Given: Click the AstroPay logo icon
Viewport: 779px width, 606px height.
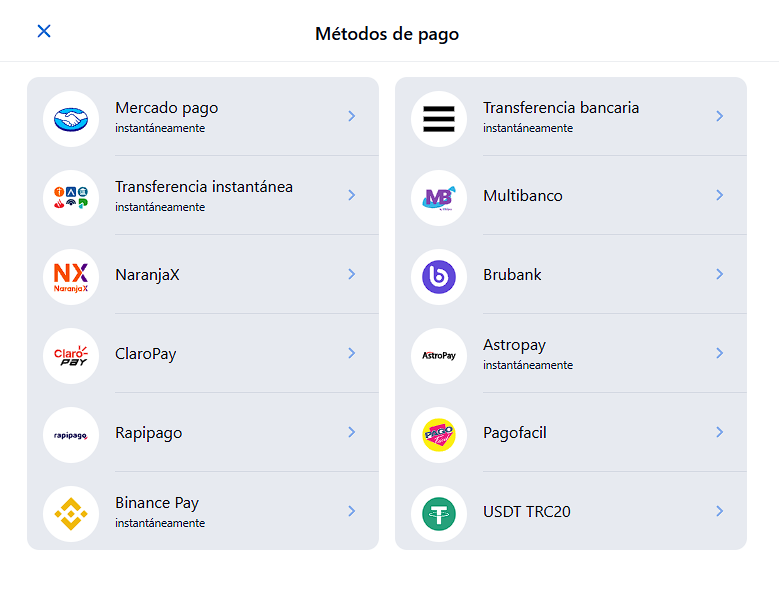Looking at the screenshot, I should (x=439, y=355).
